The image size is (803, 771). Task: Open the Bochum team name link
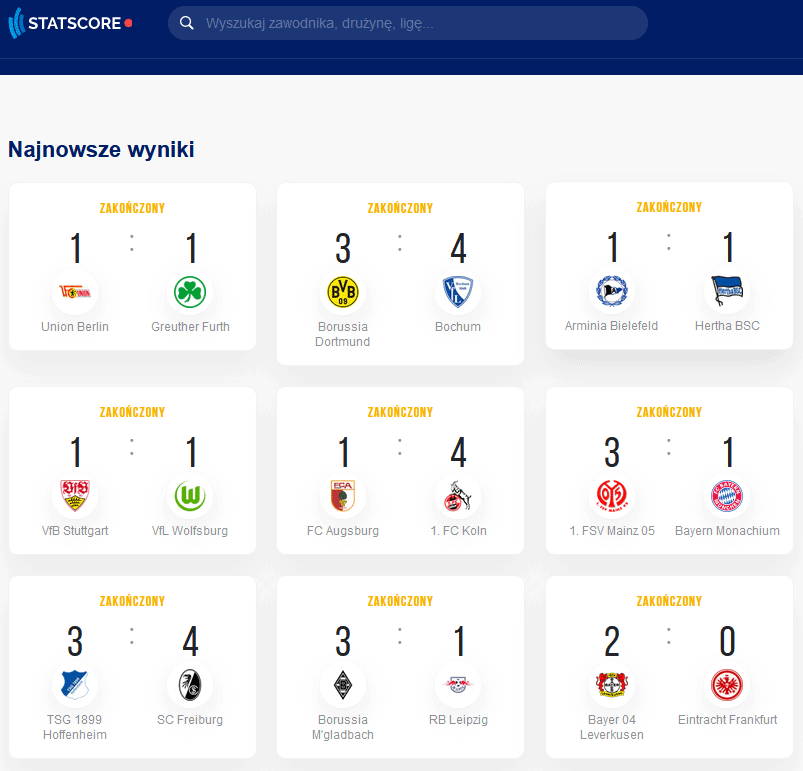(458, 327)
